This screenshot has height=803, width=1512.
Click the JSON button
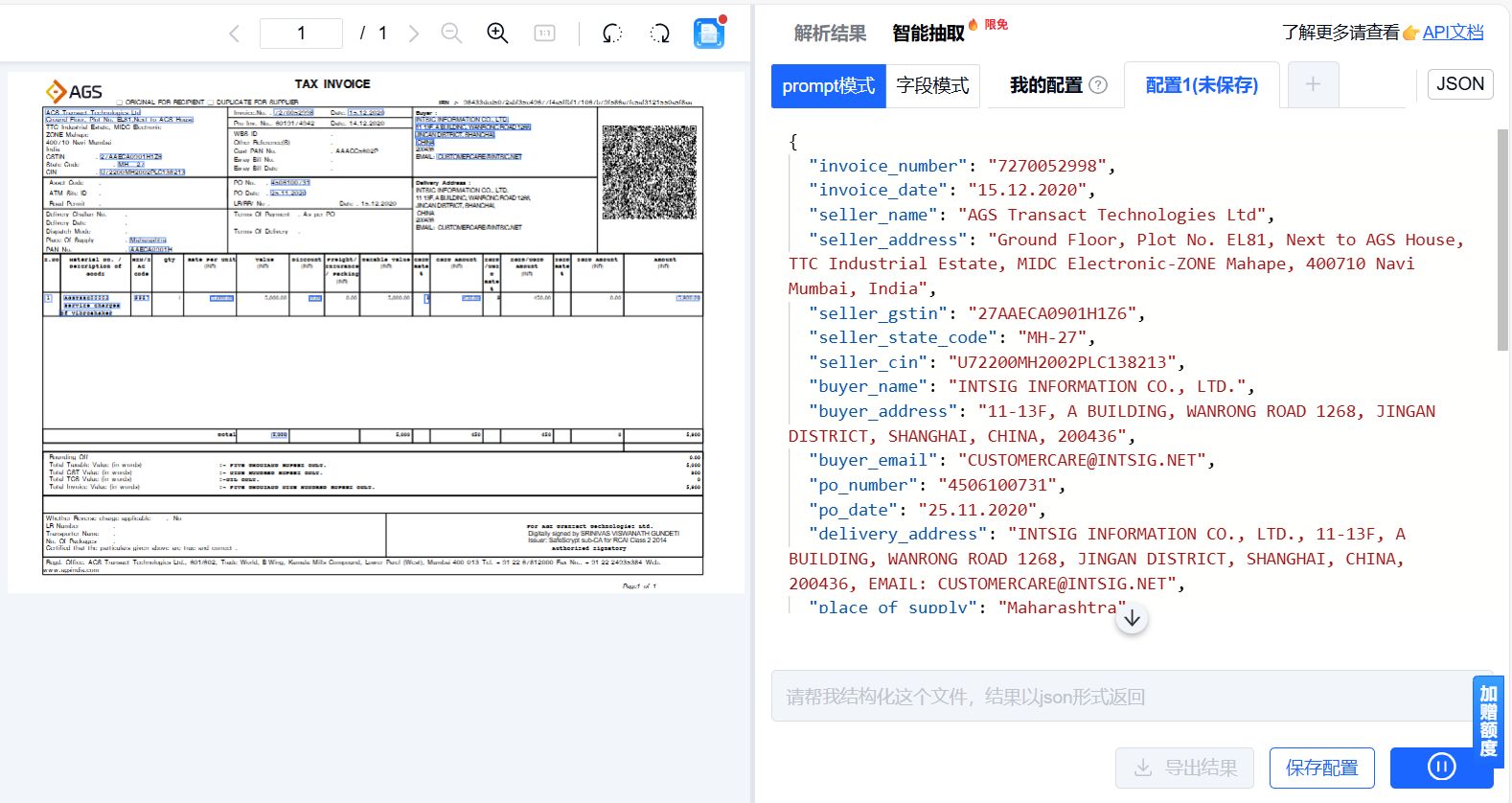tap(1460, 84)
